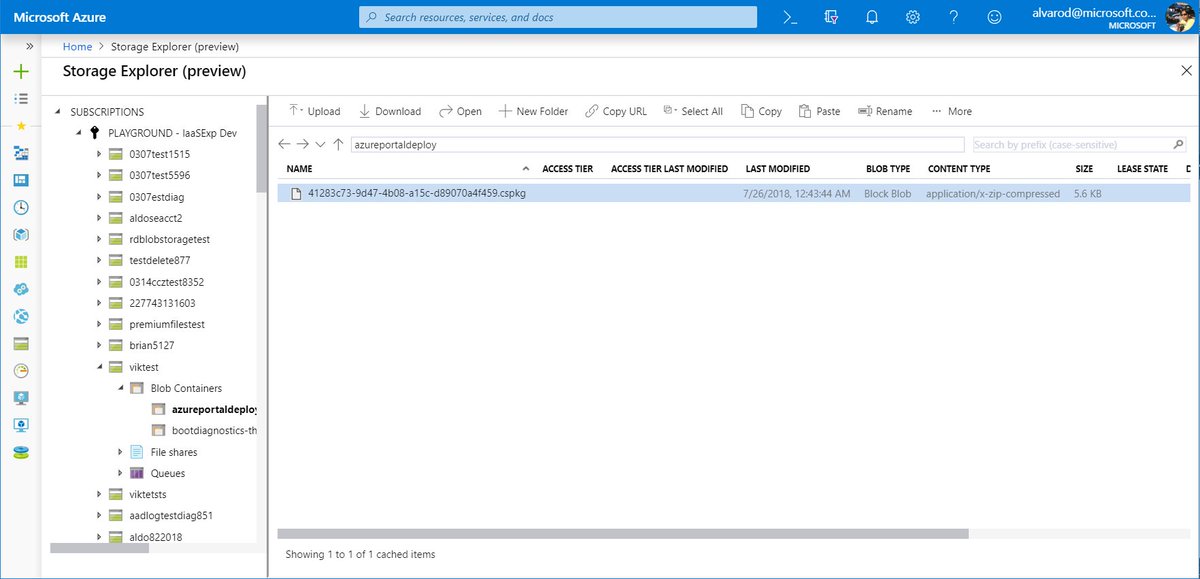Select the bootdiagnostics container

tap(214, 430)
